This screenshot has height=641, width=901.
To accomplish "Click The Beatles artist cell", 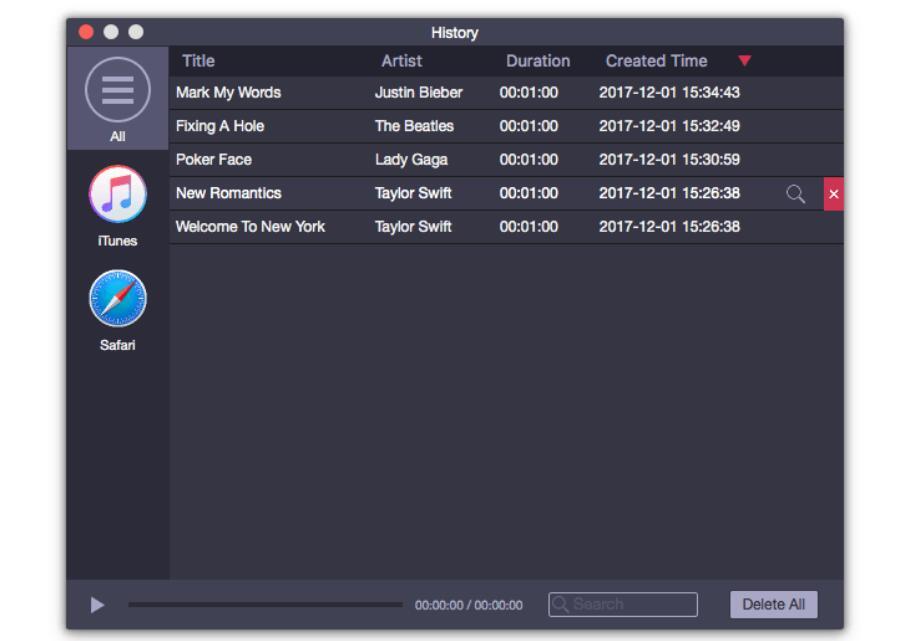I will coord(414,126).
